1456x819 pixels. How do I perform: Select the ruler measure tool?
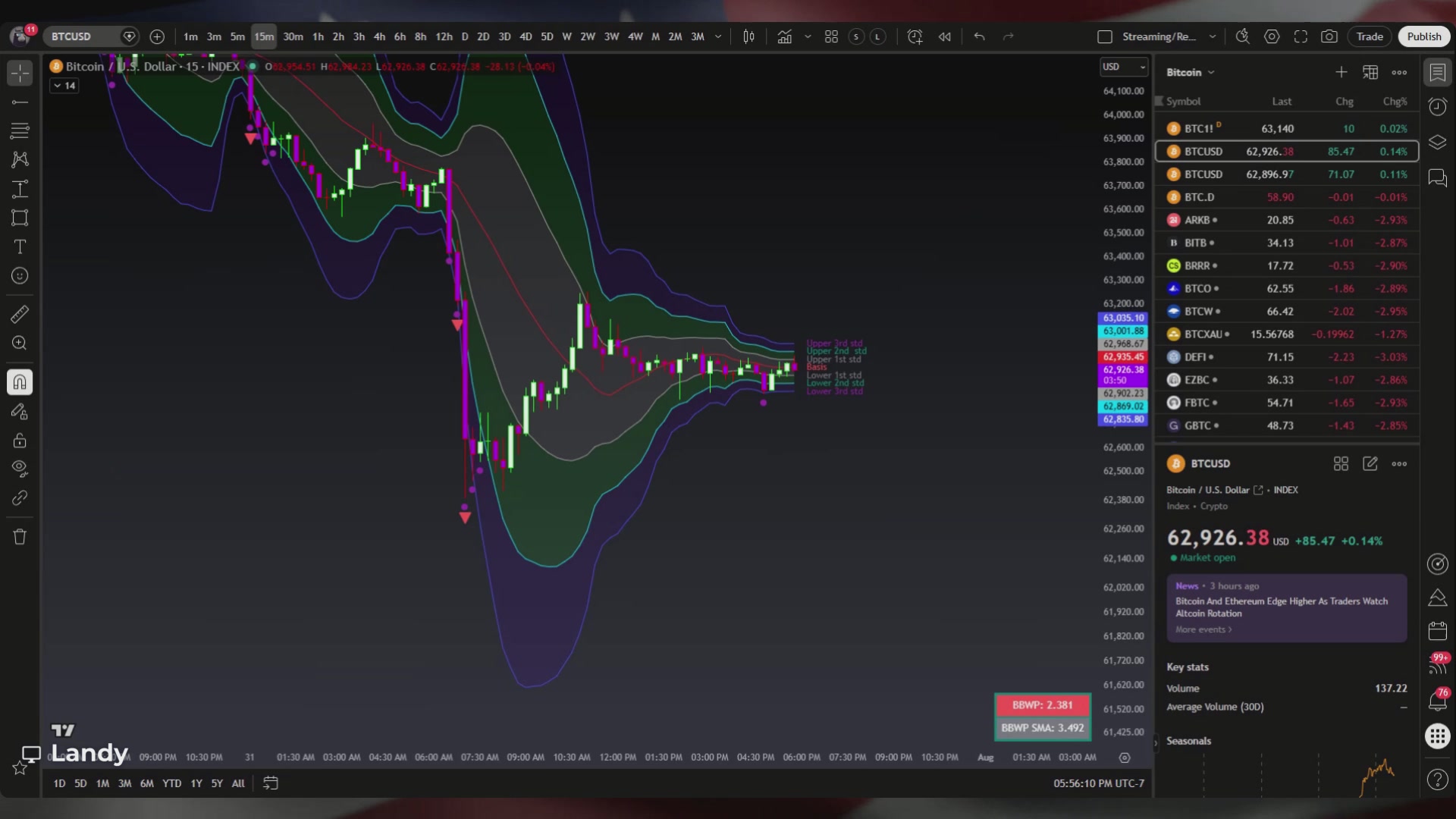click(20, 314)
